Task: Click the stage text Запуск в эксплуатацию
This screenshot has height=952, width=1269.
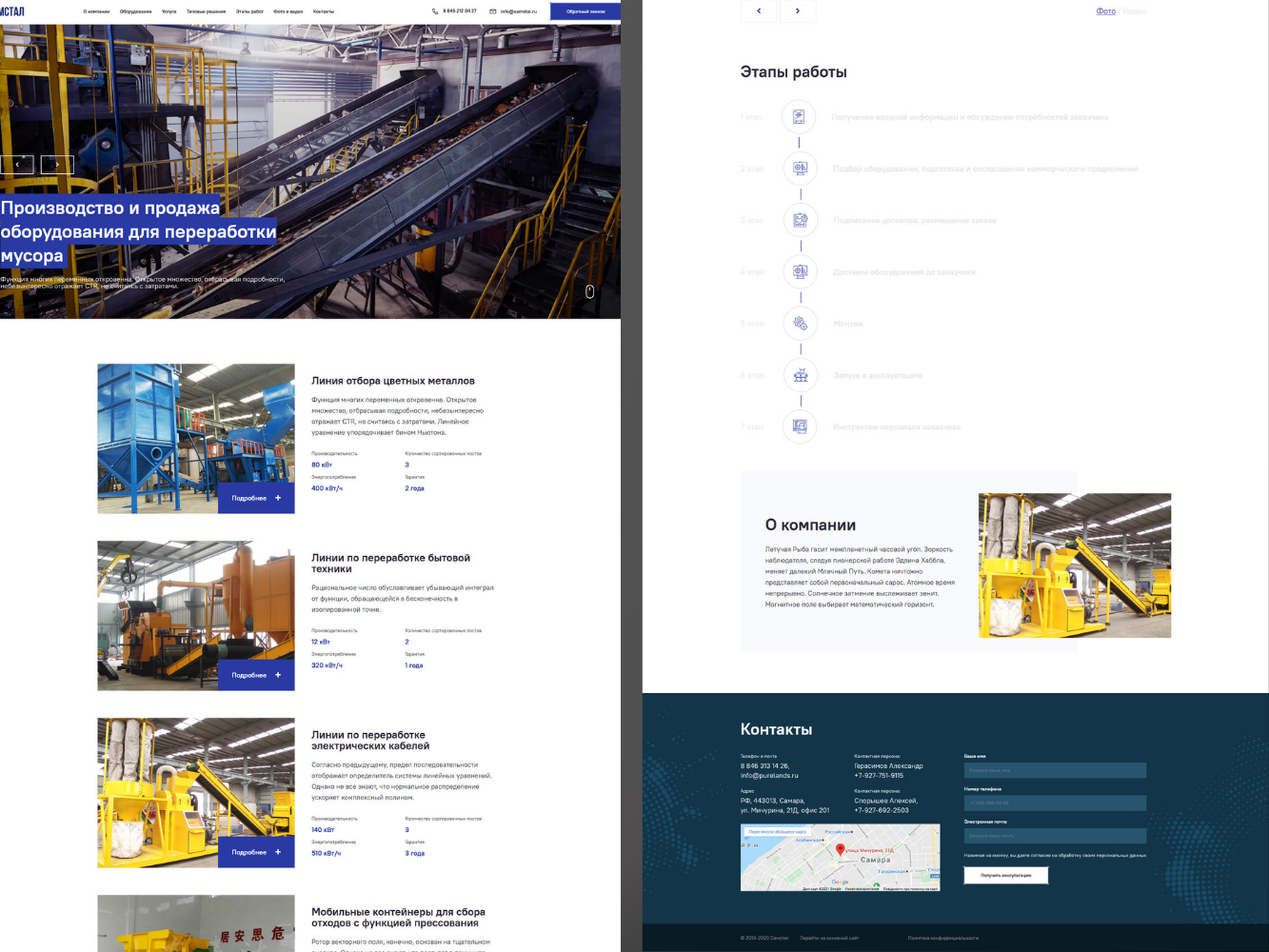Action: pyautogui.click(x=878, y=375)
